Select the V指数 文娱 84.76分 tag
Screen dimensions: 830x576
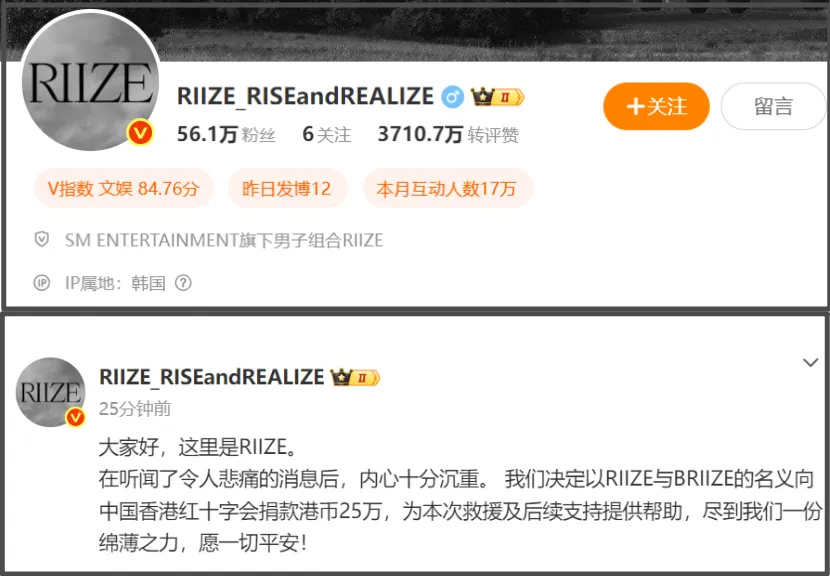123,188
